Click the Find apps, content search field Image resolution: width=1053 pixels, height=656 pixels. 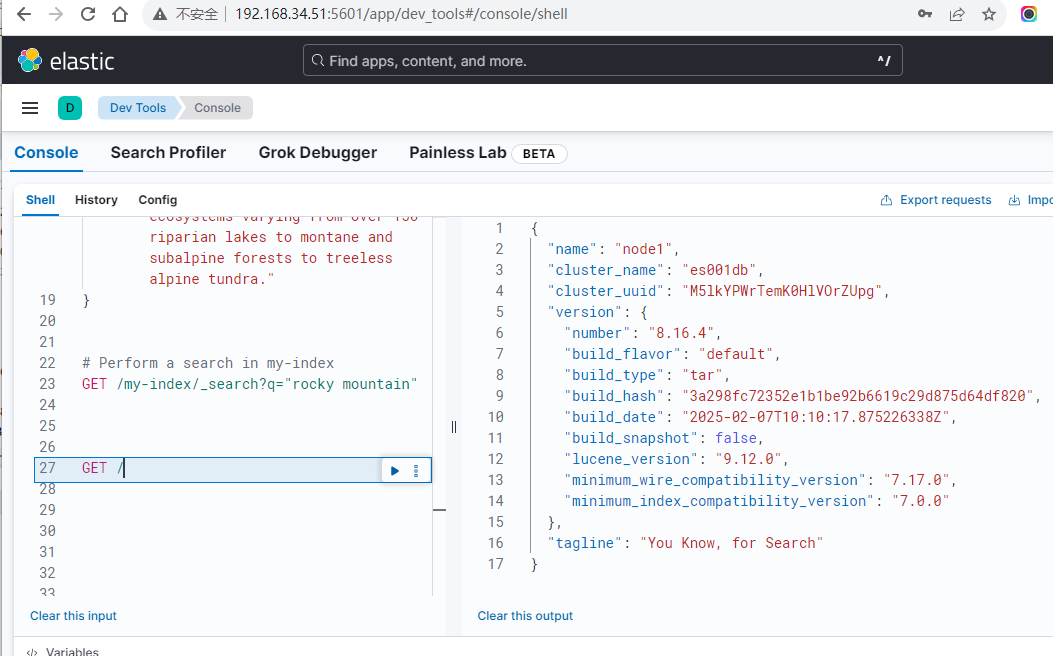point(602,61)
